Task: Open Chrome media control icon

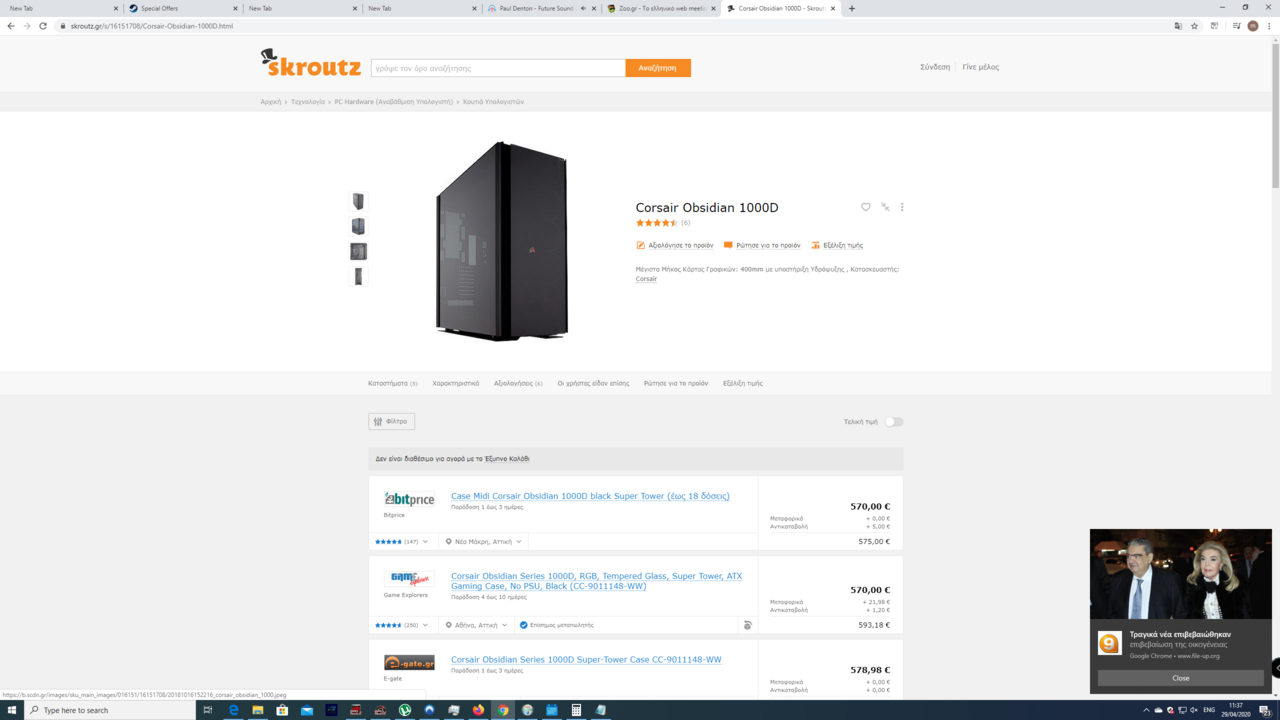Action: tap(1236, 26)
